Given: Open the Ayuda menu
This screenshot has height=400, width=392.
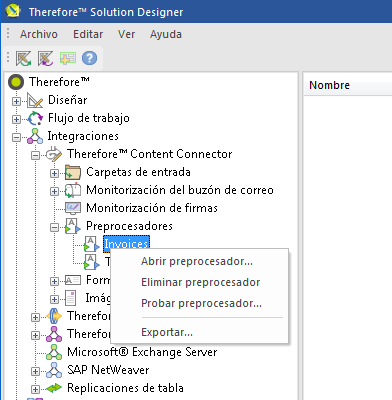Looking at the screenshot, I should pos(166,34).
